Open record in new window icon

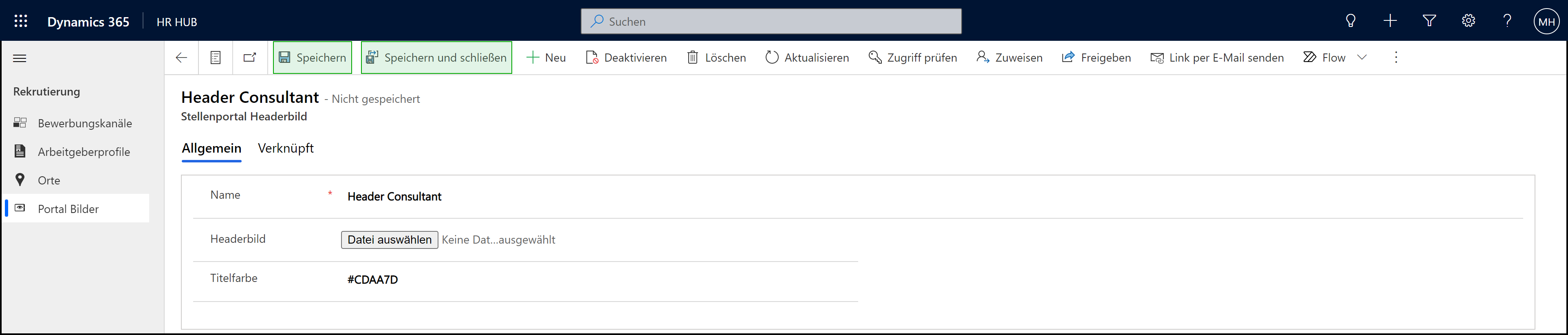(249, 58)
